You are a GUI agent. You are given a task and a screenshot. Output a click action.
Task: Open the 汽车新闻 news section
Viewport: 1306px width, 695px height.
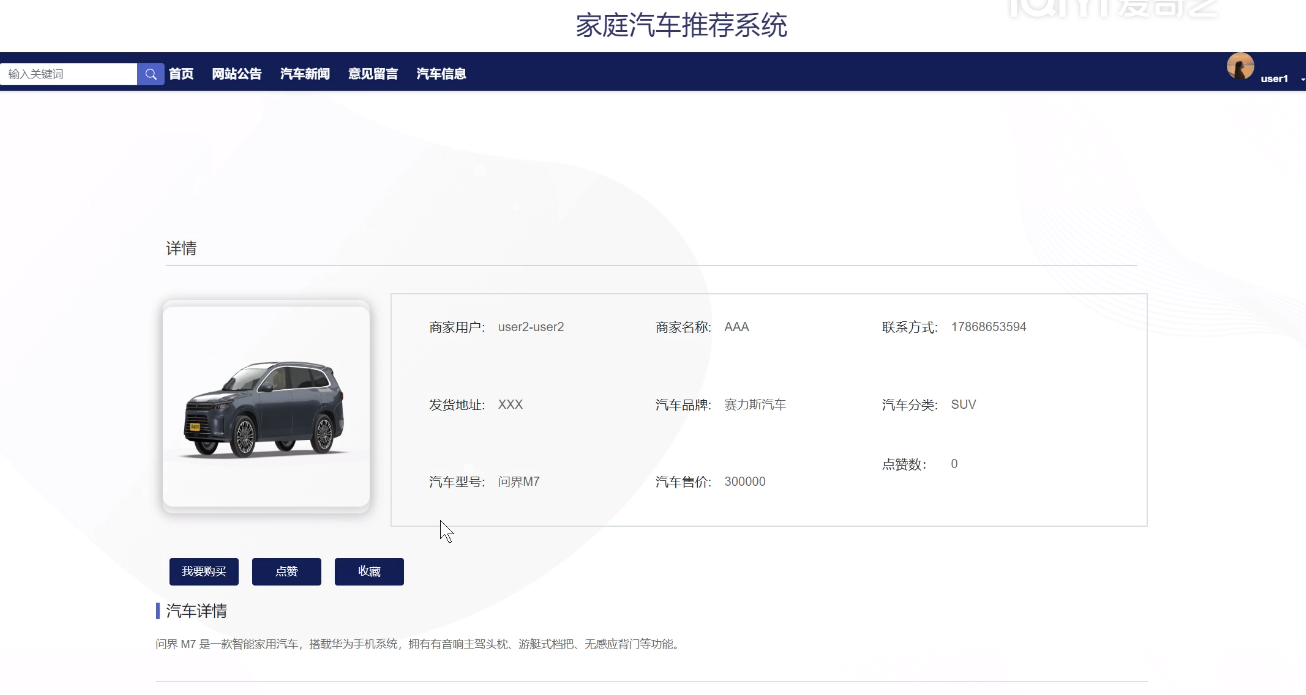[305, 74]
